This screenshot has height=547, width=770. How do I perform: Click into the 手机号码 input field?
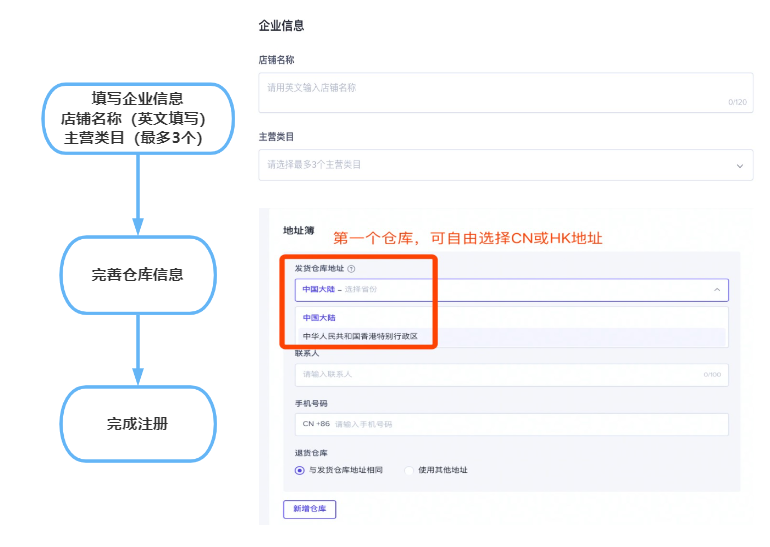click(x=530, y=424)
